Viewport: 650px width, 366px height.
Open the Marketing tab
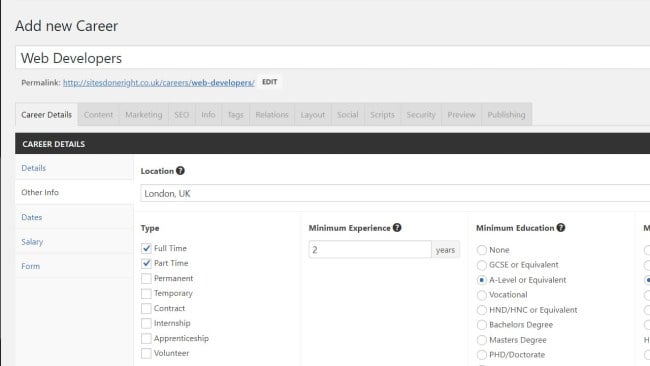point(144,115)
